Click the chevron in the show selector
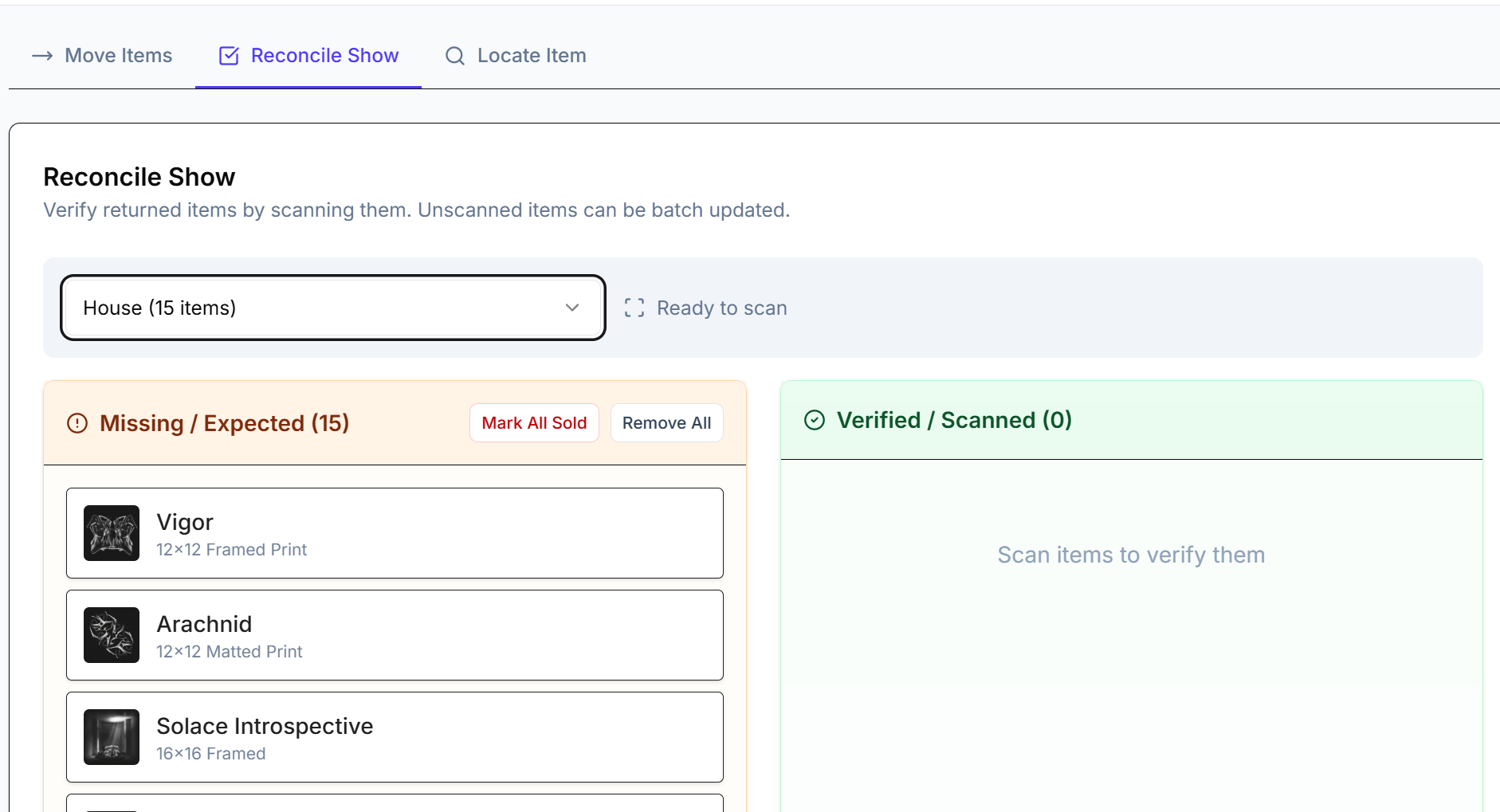1500x812 pixels. point(572,308)
